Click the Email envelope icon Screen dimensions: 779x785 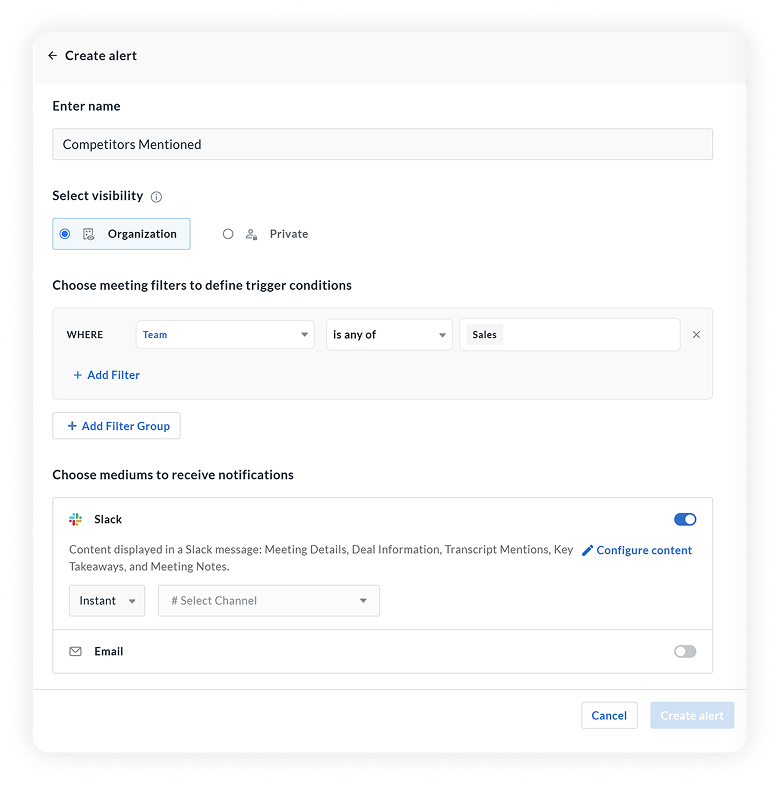click(76, 651)
